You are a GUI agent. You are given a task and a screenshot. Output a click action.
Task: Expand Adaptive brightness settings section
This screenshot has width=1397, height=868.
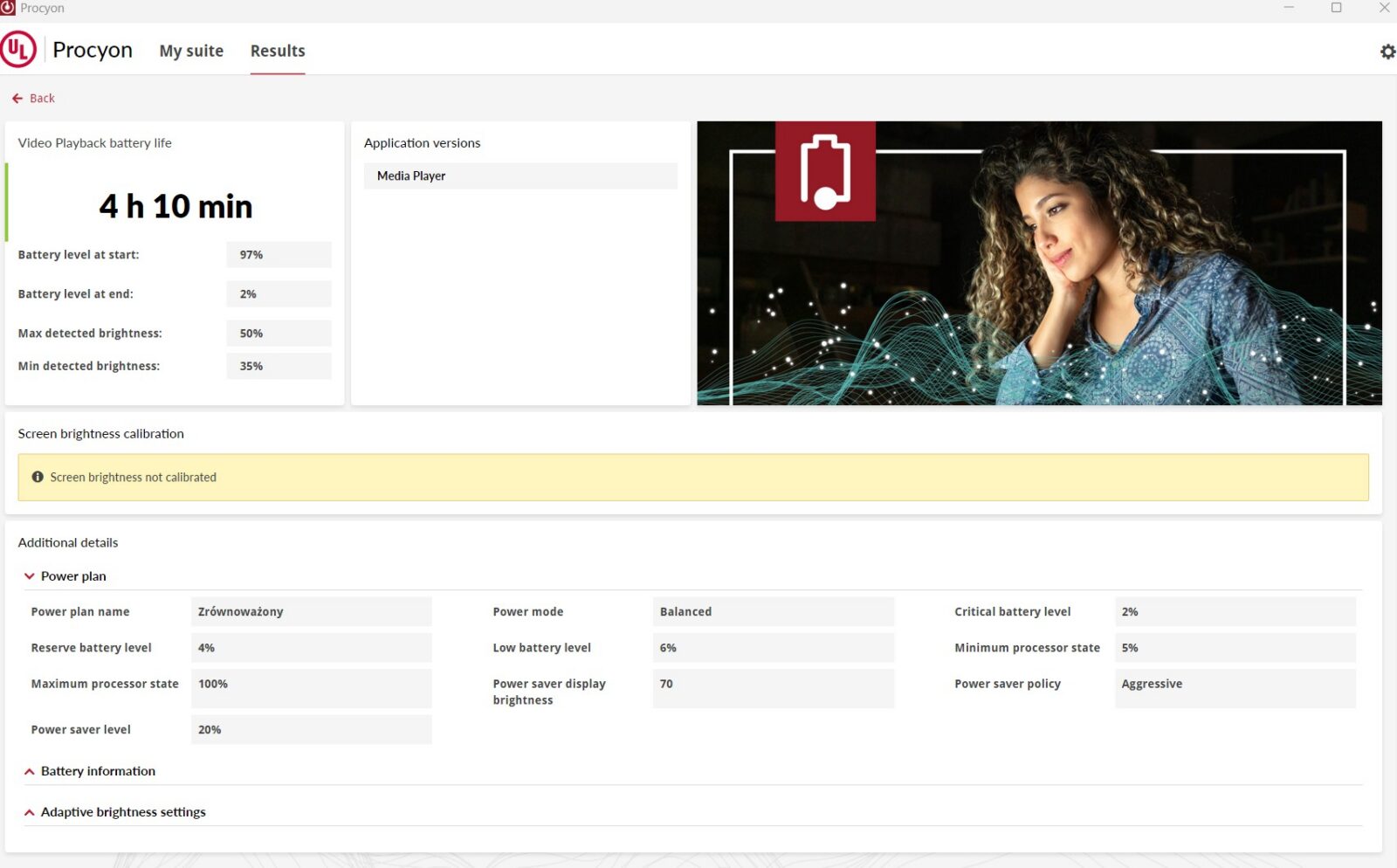tap(30, 812)
